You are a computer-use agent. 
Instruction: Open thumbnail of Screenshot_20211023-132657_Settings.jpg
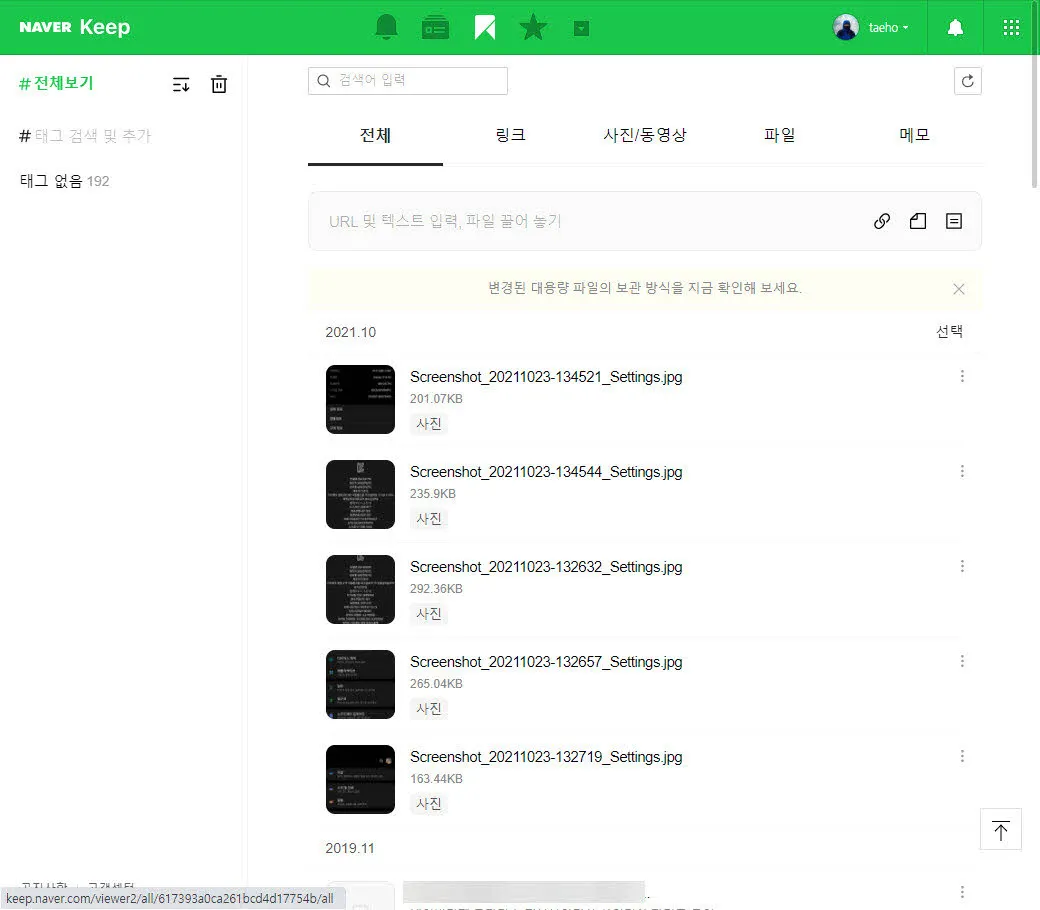click(360, 684)
